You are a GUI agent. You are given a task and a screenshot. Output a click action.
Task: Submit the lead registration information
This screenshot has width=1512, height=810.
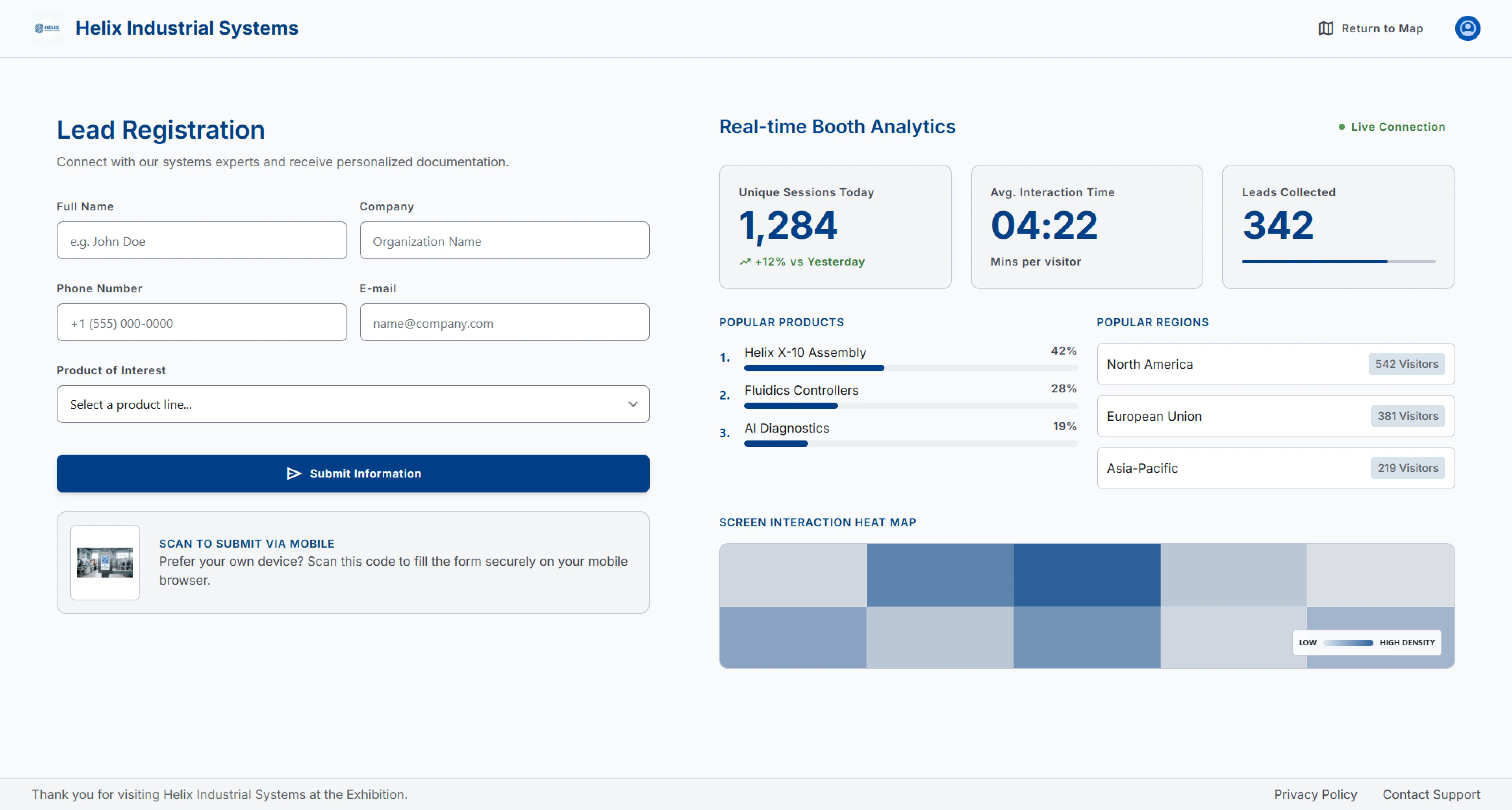coord(353,474)
